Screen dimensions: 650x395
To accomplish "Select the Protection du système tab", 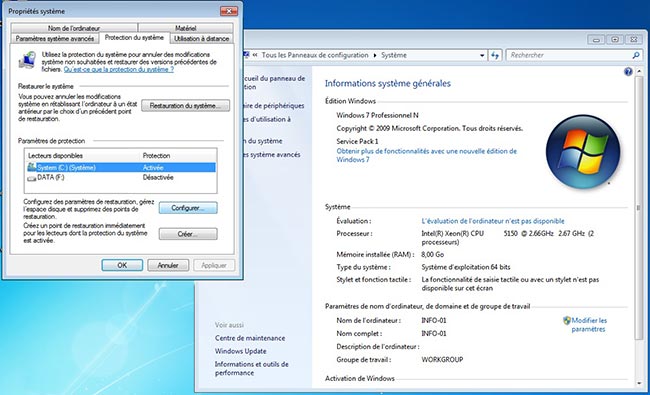I will (134, 38).
